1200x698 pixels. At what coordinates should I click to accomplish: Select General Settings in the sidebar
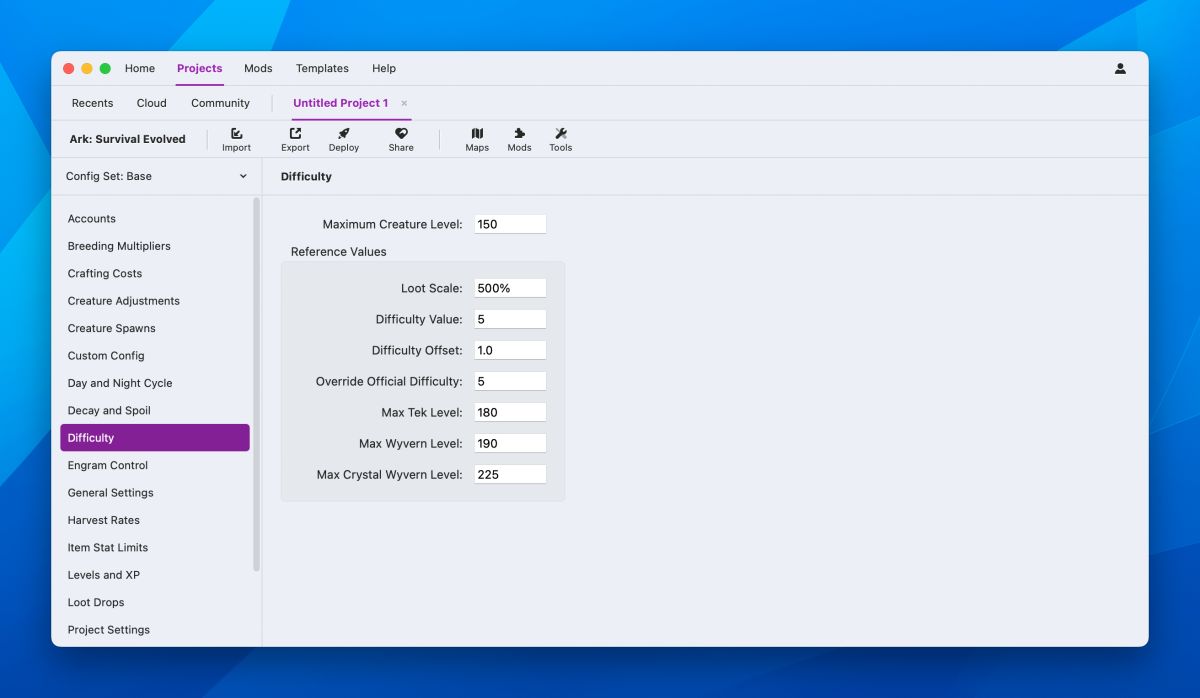[155, 493]
